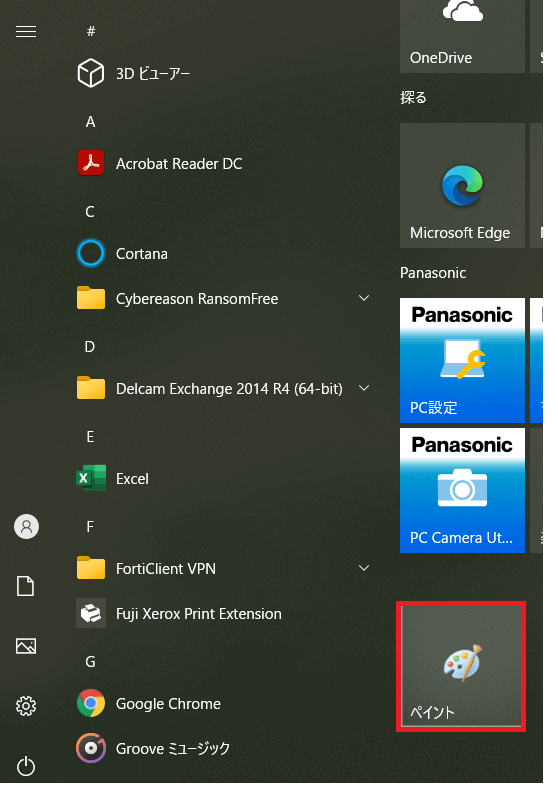
Task: Launch the PC Camera Utility tile
Action: click(x=462, y=491)
